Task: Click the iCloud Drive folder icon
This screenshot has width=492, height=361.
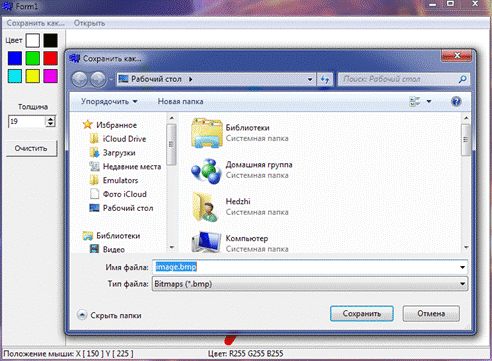Action: point(94,138)
